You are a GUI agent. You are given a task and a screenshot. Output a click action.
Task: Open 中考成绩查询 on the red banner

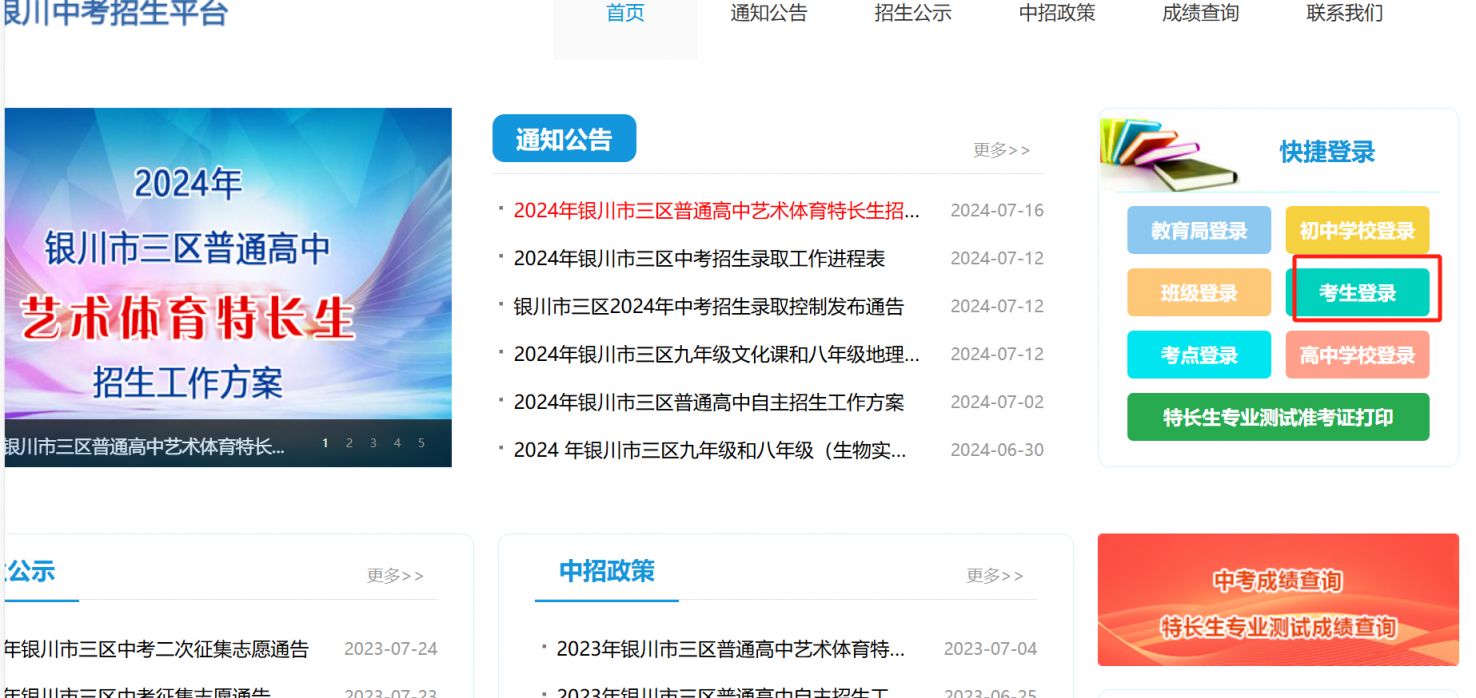1277,581
